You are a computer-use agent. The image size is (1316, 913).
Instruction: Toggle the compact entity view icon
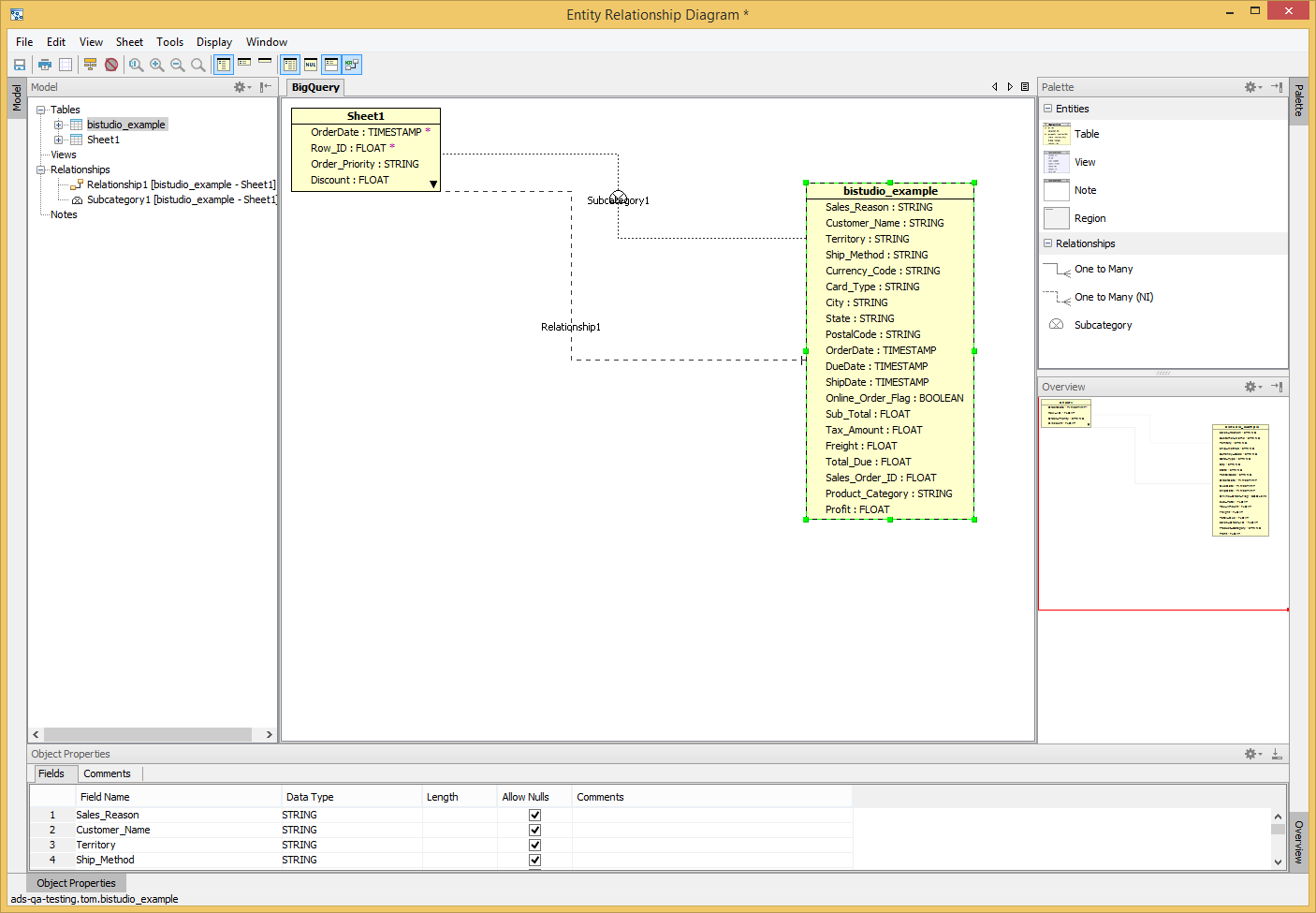[x=244, y=65]
